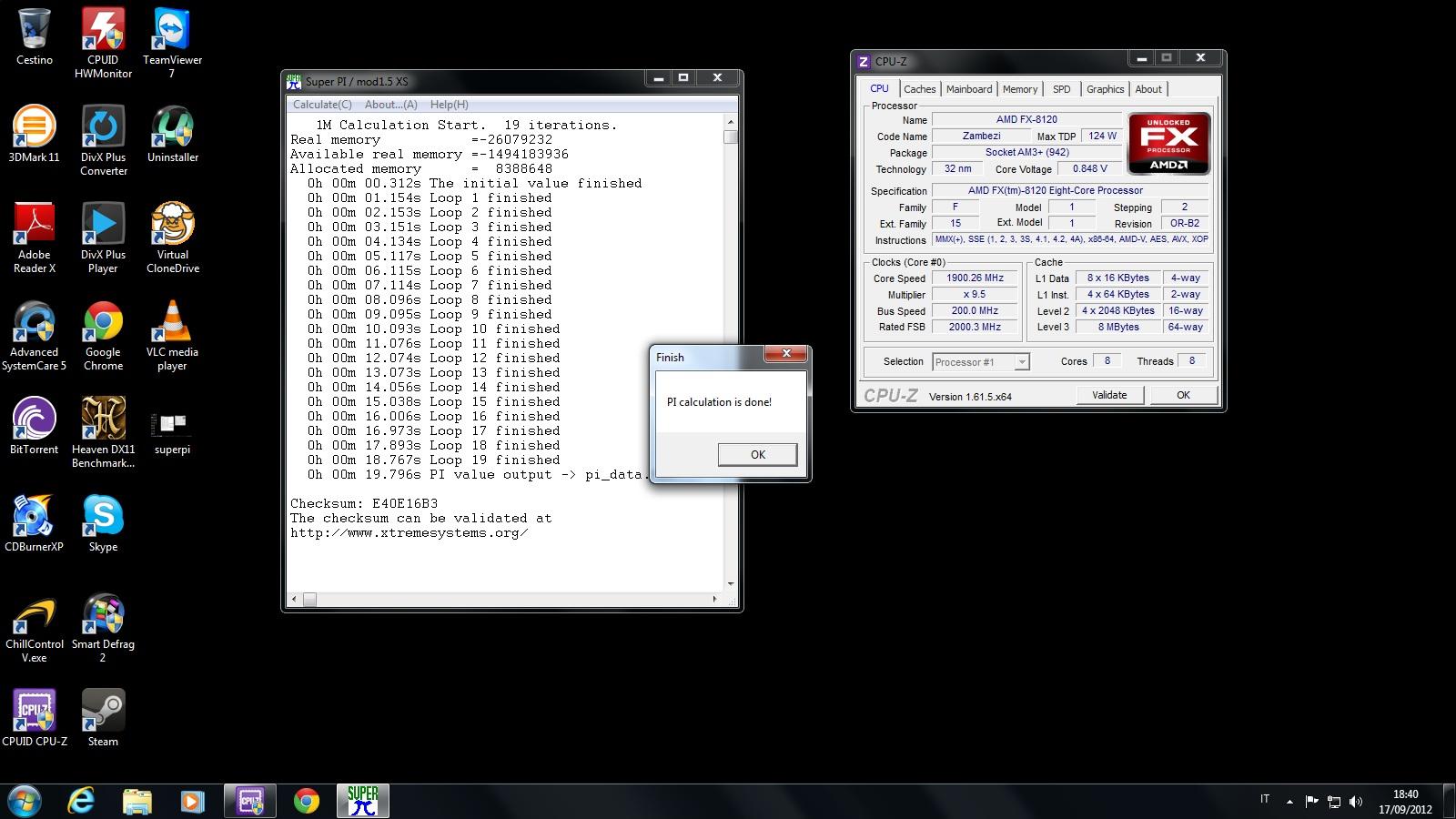Select the CPU tab in CPU-Z
Screen dimensions: 1456x819
click(879, 88)
